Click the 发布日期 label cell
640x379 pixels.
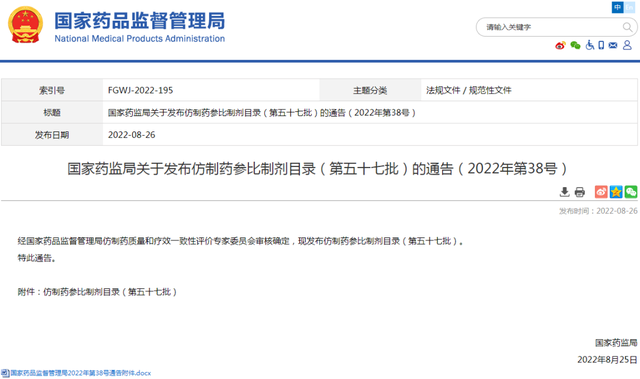click(52, 135)
